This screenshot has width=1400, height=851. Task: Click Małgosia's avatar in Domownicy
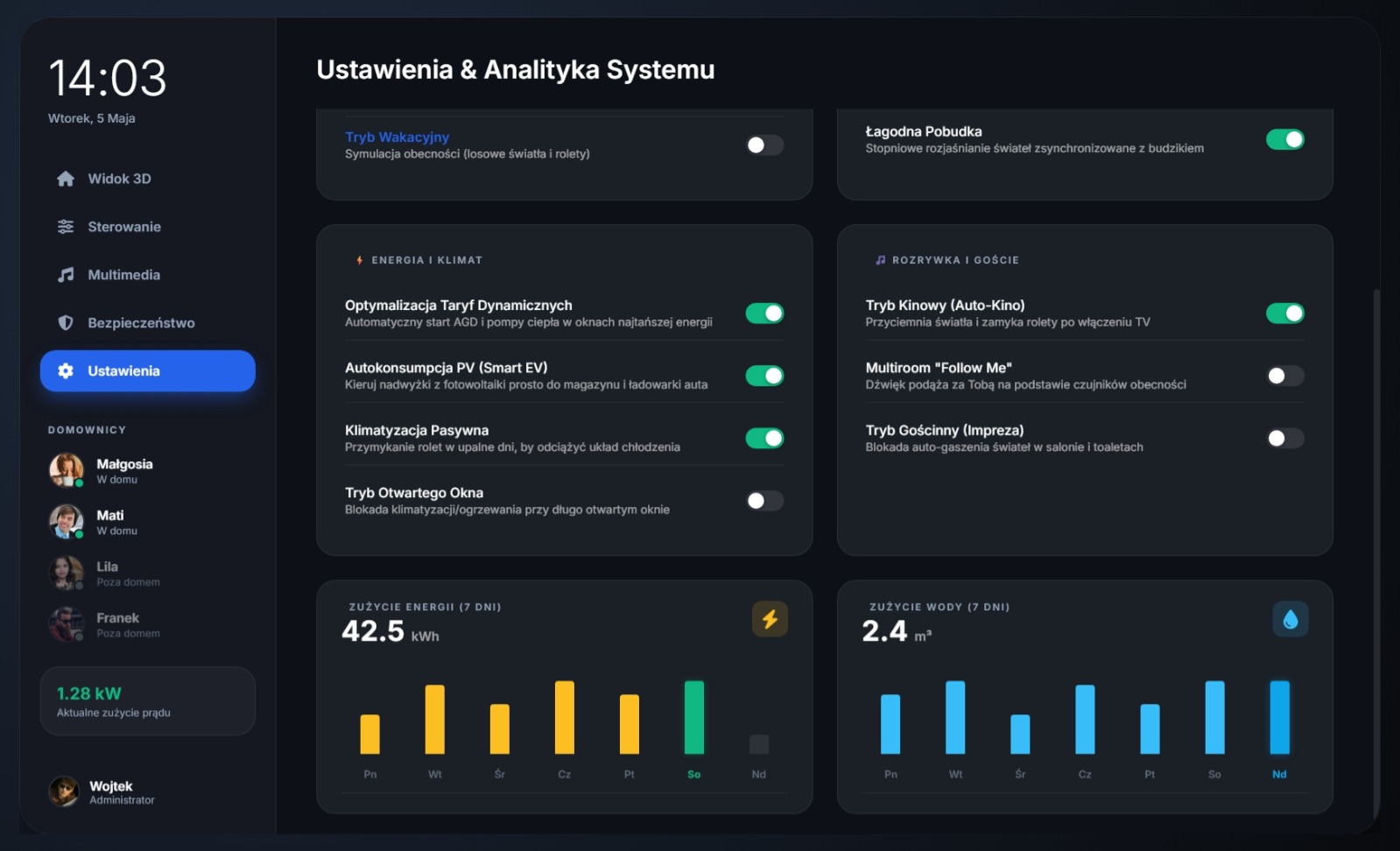pyautogui.click(x=66, y=470)
